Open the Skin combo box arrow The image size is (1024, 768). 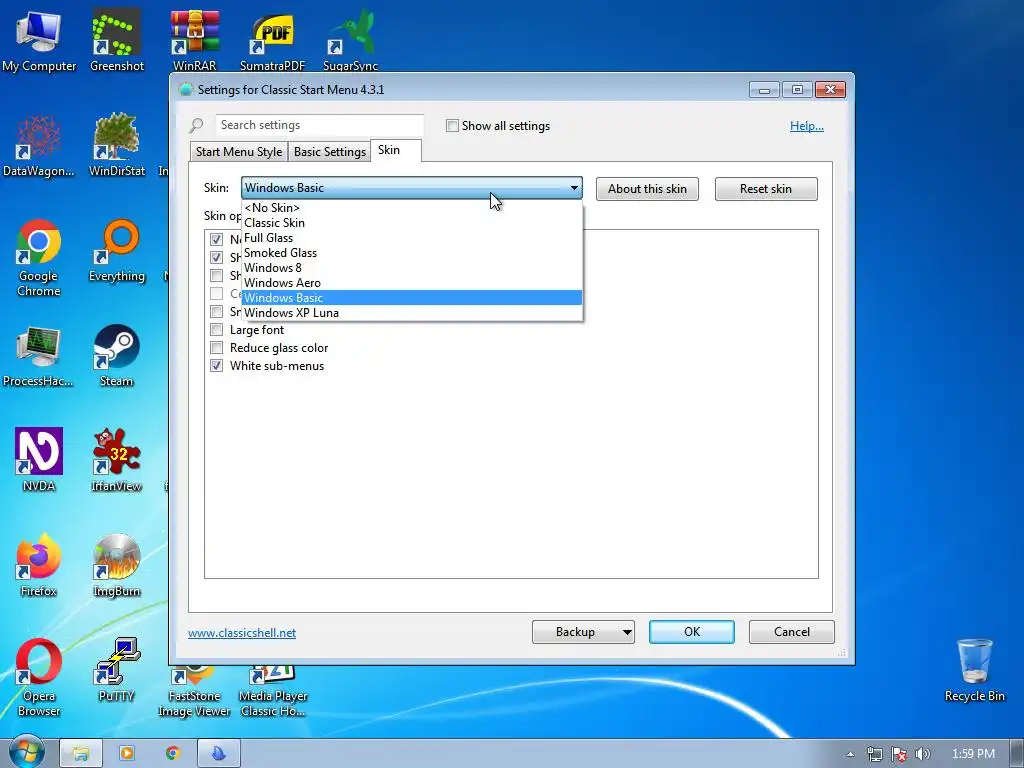(574, 188)
